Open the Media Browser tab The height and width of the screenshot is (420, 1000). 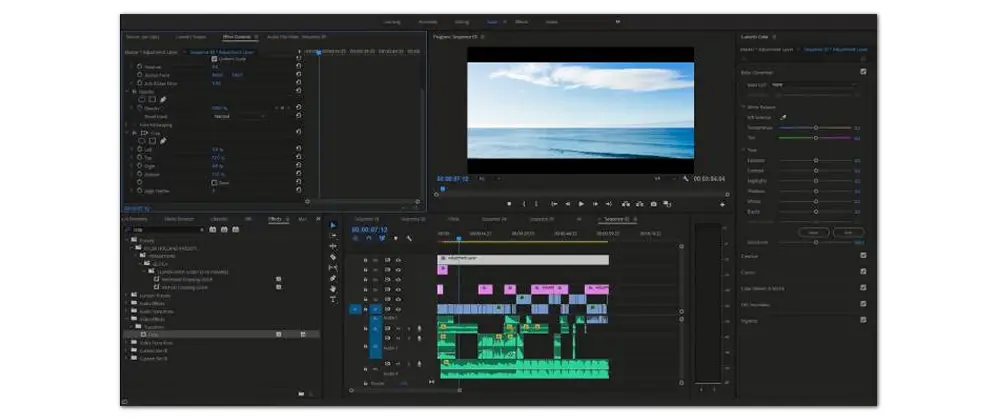[179, 219]
